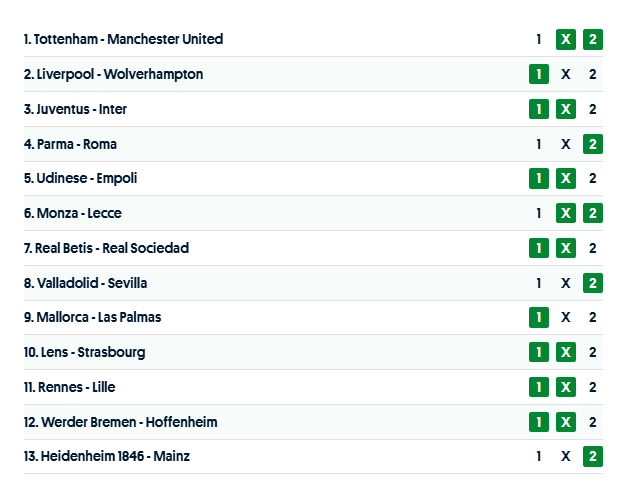The height and width of the screenshot is (484, 625).
Task: Deselect the 2 pick for Monza - Lecce
Action: (593, 213)
